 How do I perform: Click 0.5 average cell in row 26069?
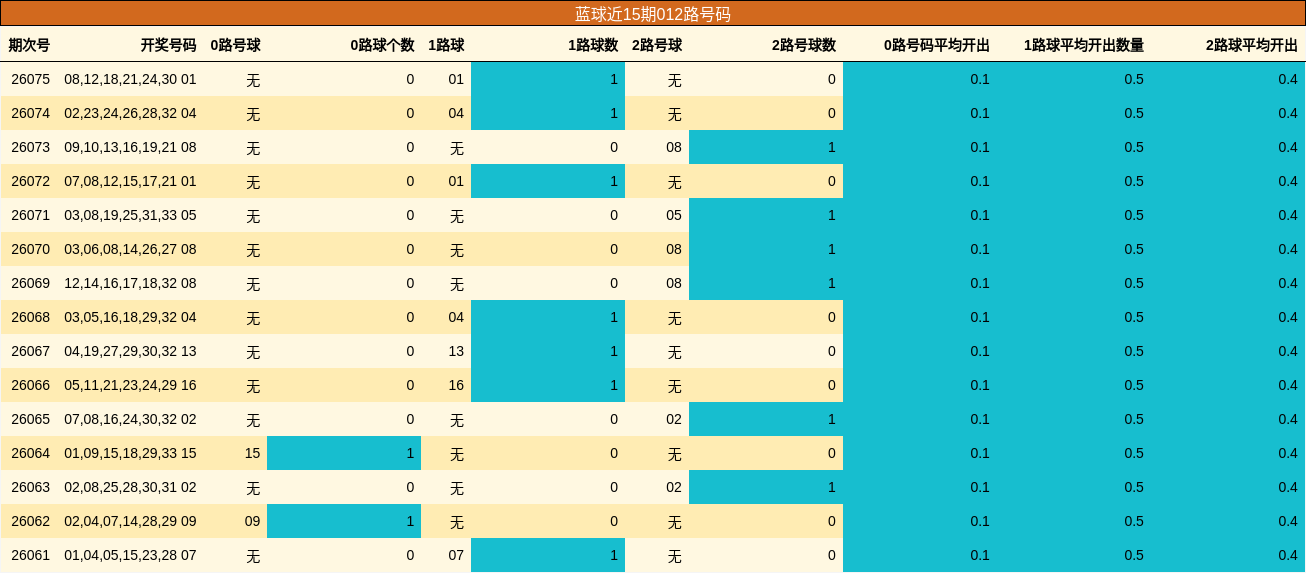1074,283
